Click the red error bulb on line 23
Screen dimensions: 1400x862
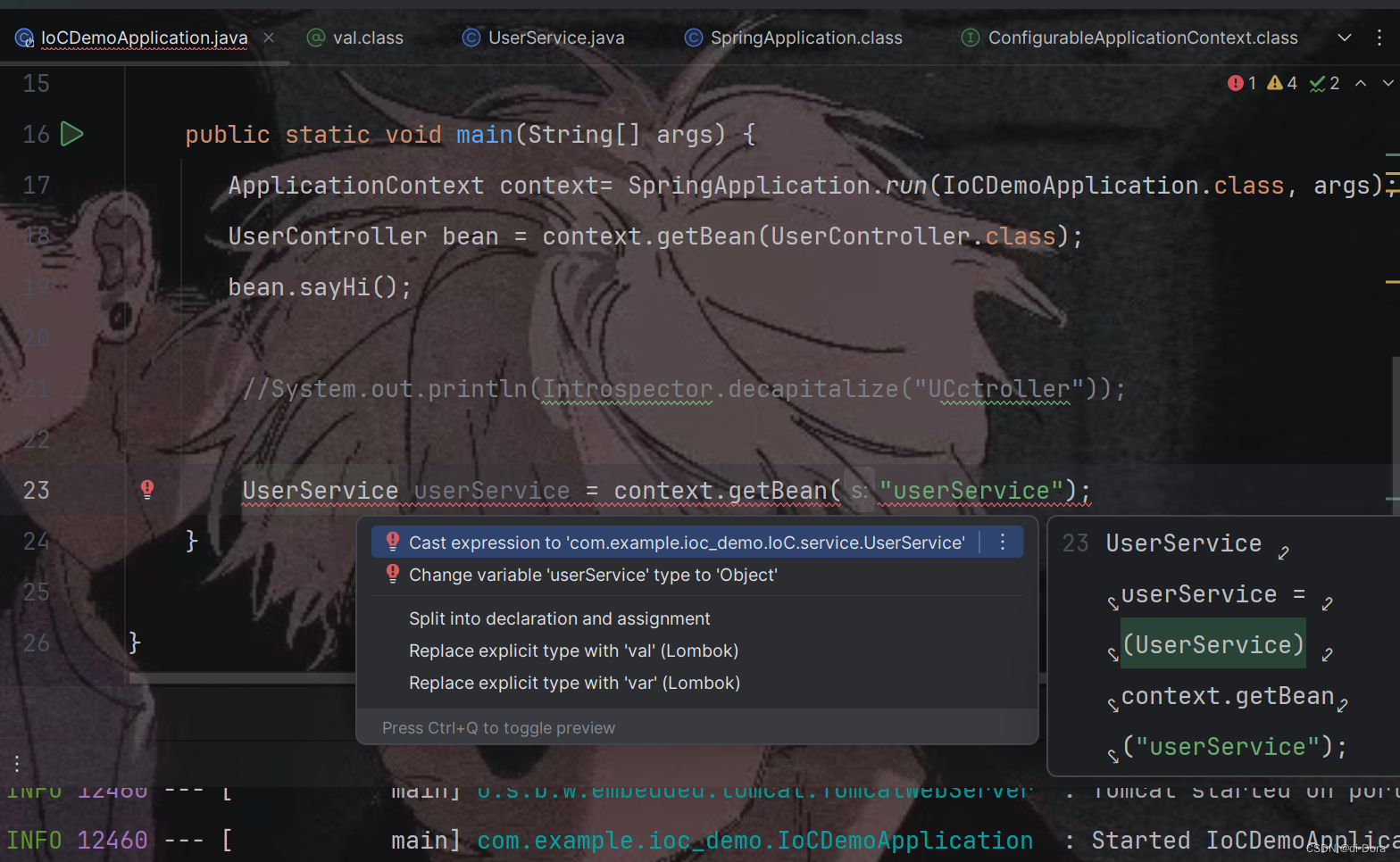point(147,489)
